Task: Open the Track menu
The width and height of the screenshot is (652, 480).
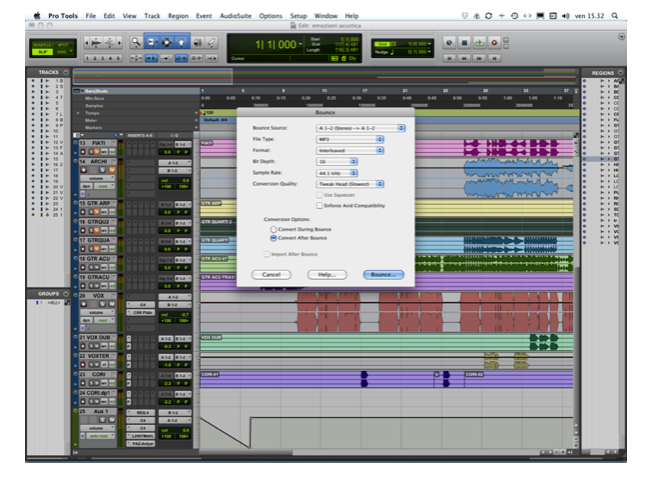Action: (152, 16)
